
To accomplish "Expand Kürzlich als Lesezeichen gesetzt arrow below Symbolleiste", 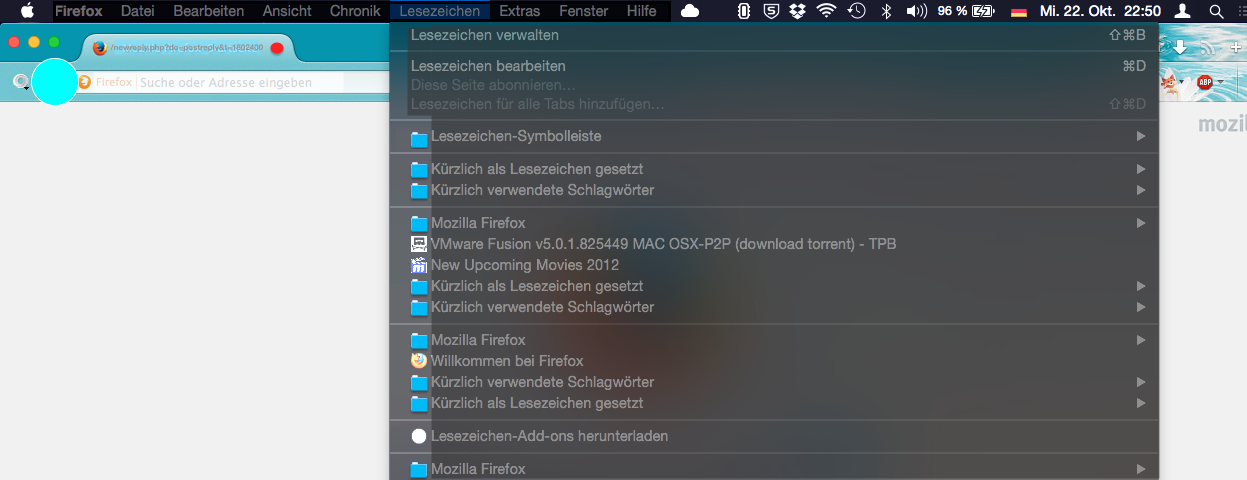I will tap(1141, 169).
